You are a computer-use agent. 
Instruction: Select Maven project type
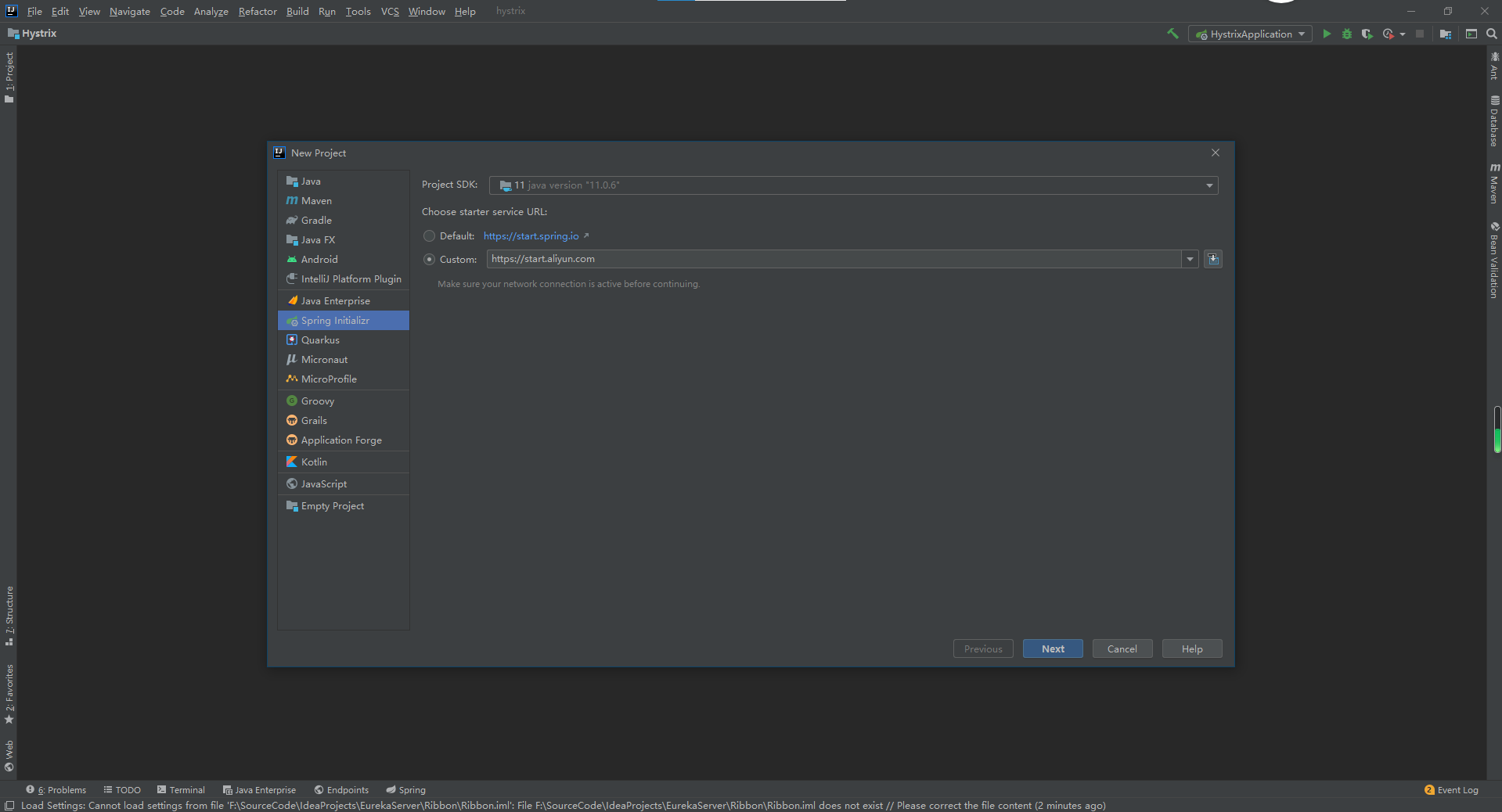(x=344, y=200)
